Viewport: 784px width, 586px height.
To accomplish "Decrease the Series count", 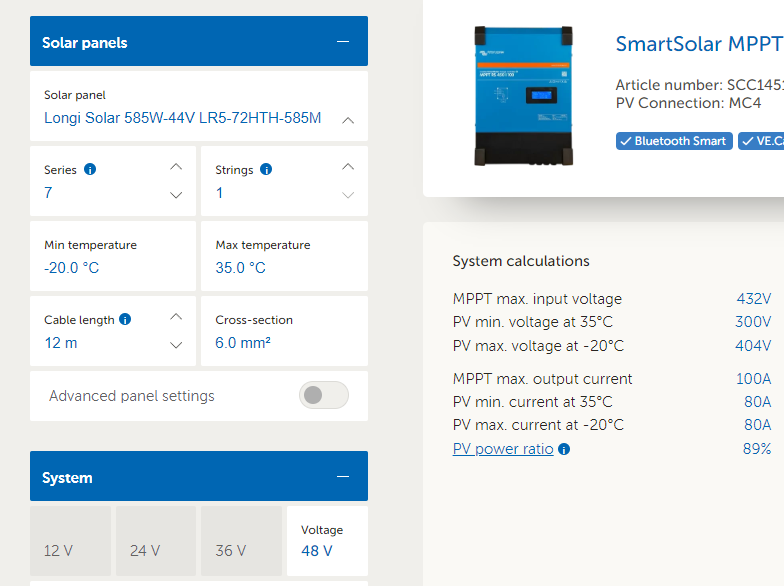I will click(176, 195).
